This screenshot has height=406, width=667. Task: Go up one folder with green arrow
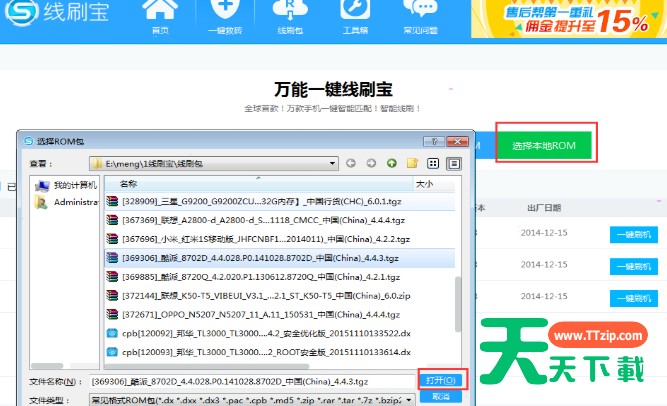click(392, 163)
